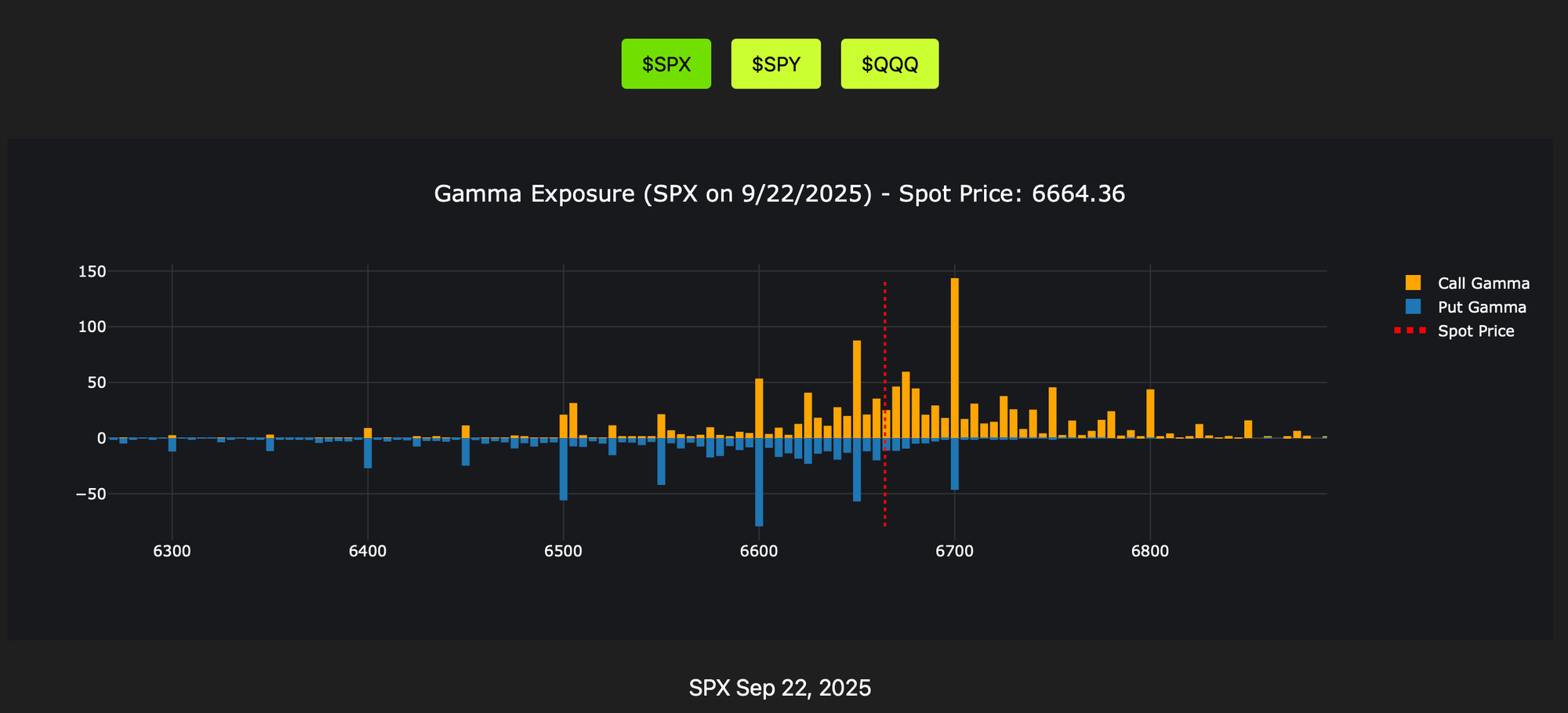Toggle Call Gamma series in legend

tap(1483, 283)
